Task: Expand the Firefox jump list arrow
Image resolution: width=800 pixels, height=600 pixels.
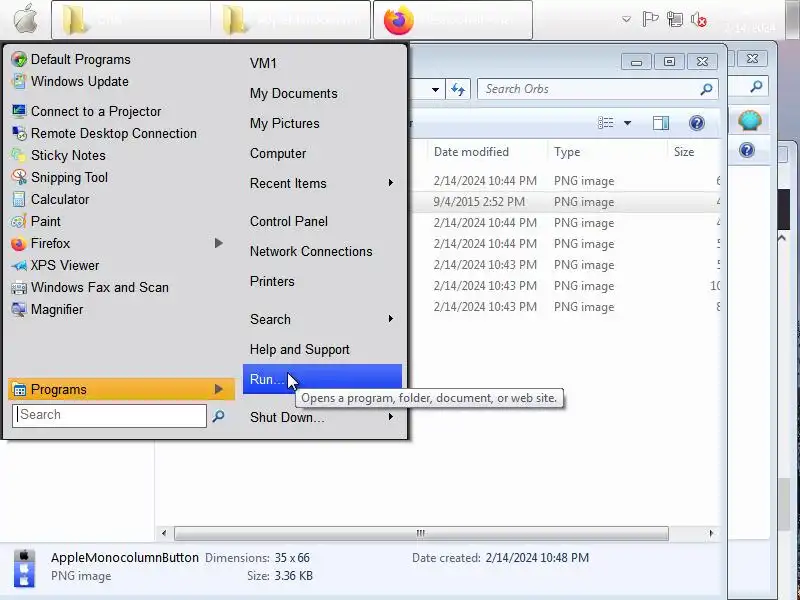Action: (219, 243)
